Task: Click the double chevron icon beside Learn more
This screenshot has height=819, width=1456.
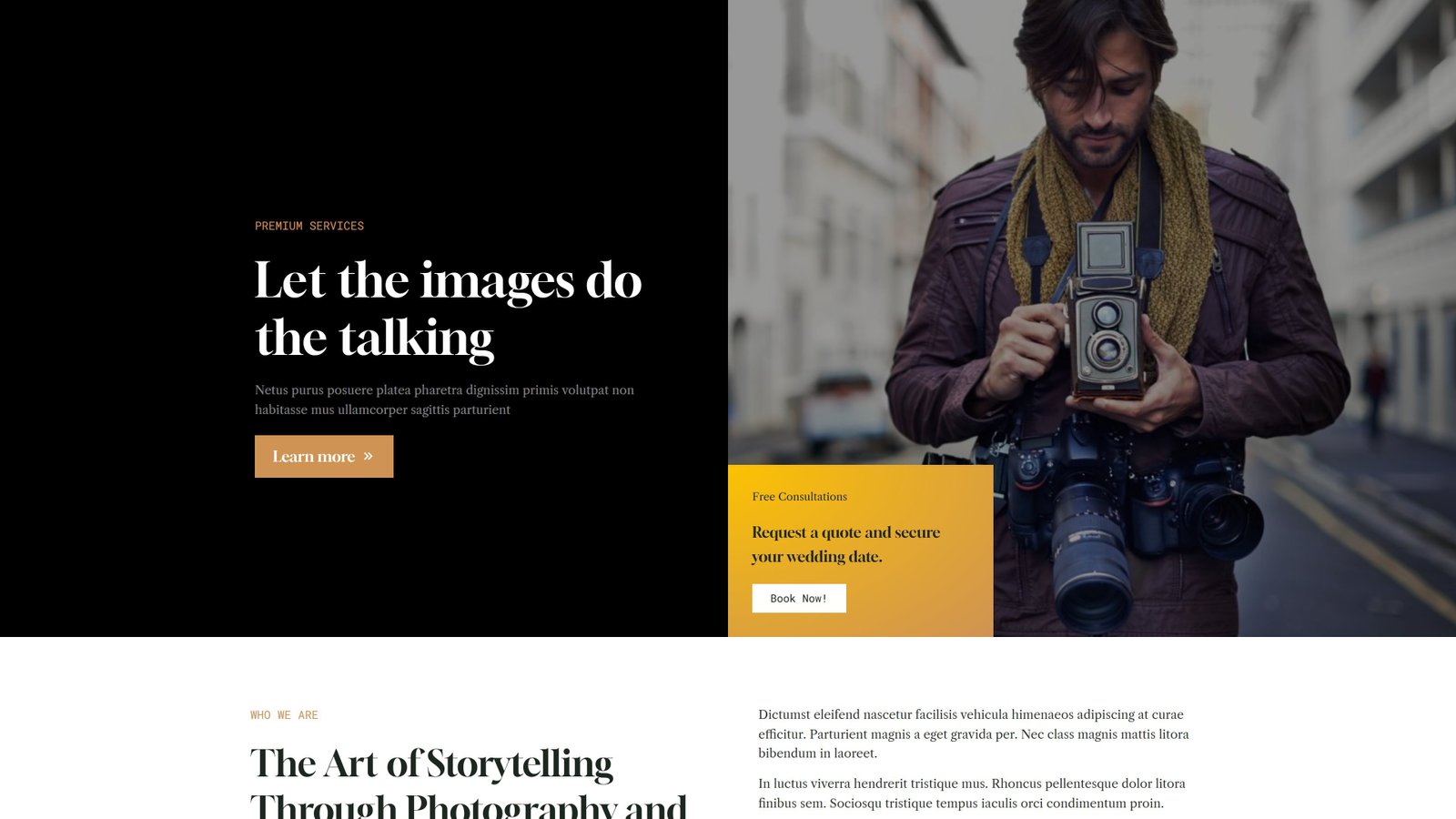Action: (x=368, y=456)
